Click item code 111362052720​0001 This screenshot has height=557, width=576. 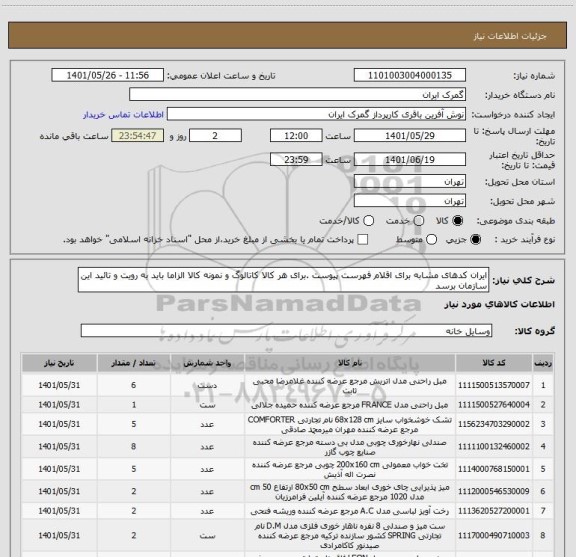[494, 511]
